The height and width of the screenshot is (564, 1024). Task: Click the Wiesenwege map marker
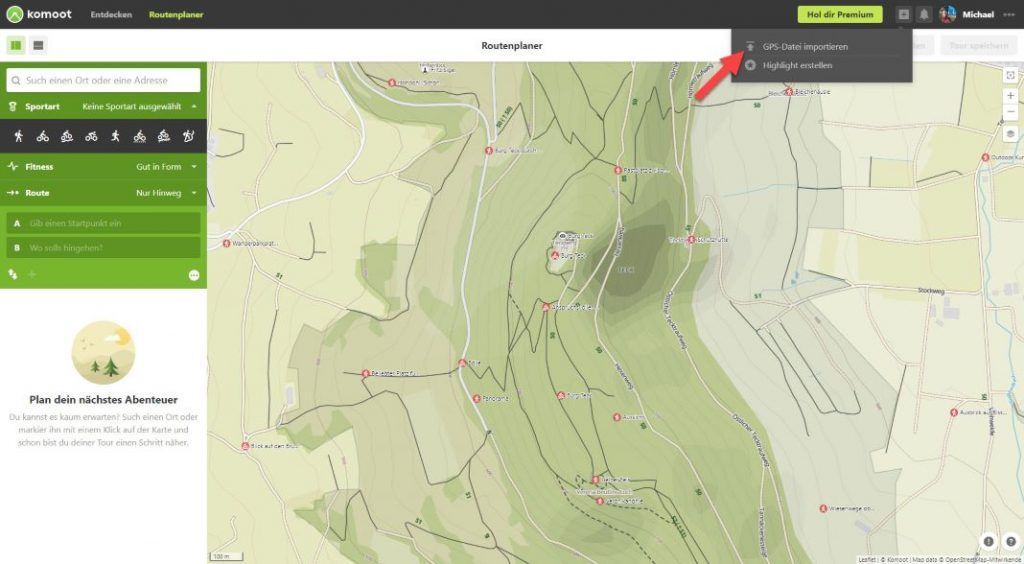[824, 508]
